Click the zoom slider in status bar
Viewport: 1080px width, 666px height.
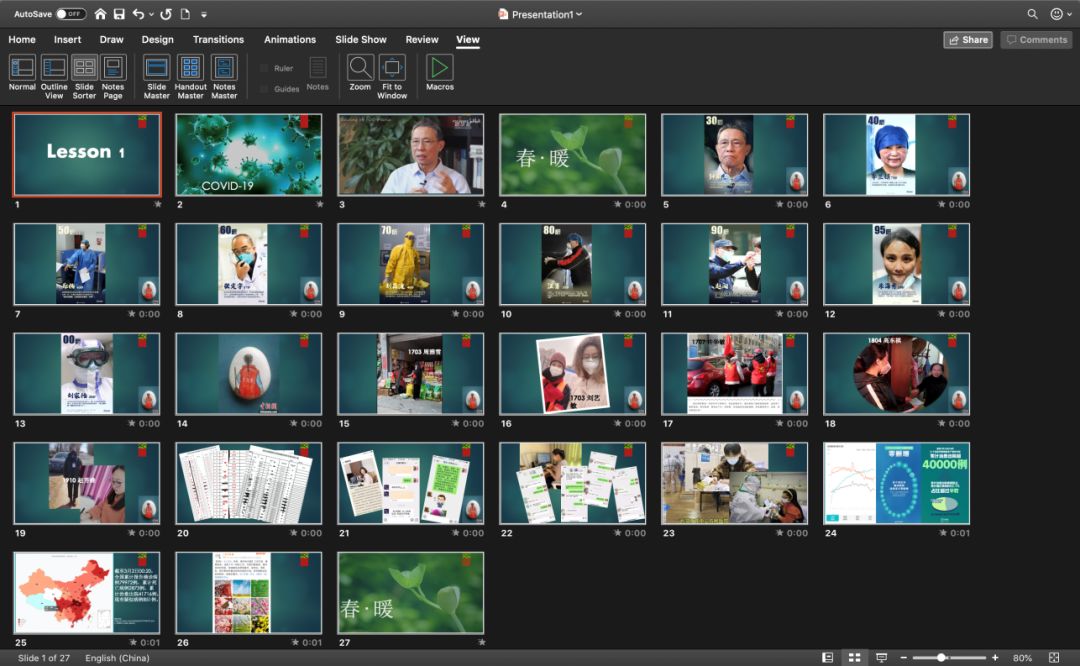click(x=941, y=658)
